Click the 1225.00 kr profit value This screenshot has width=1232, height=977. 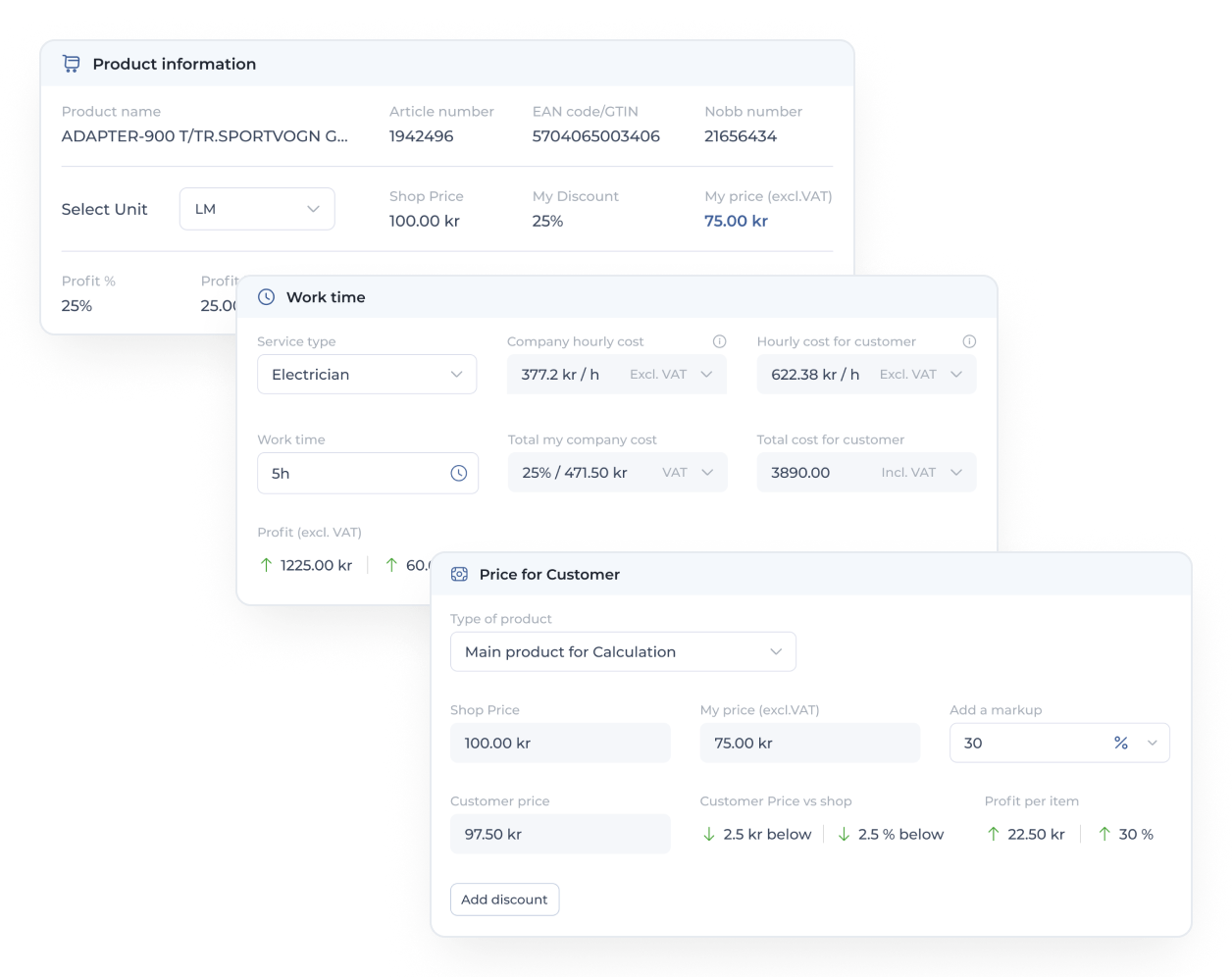pos(316,565)
